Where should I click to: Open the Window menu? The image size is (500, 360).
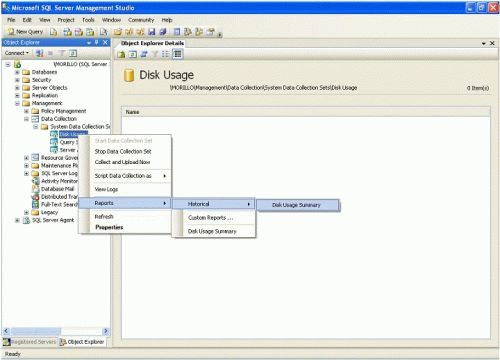pos(111,20)
